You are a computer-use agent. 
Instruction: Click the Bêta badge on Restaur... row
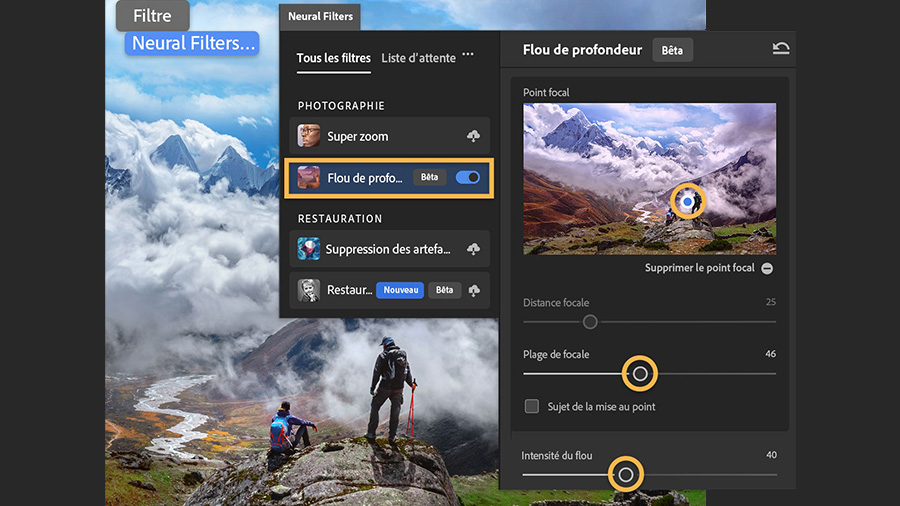444,290
